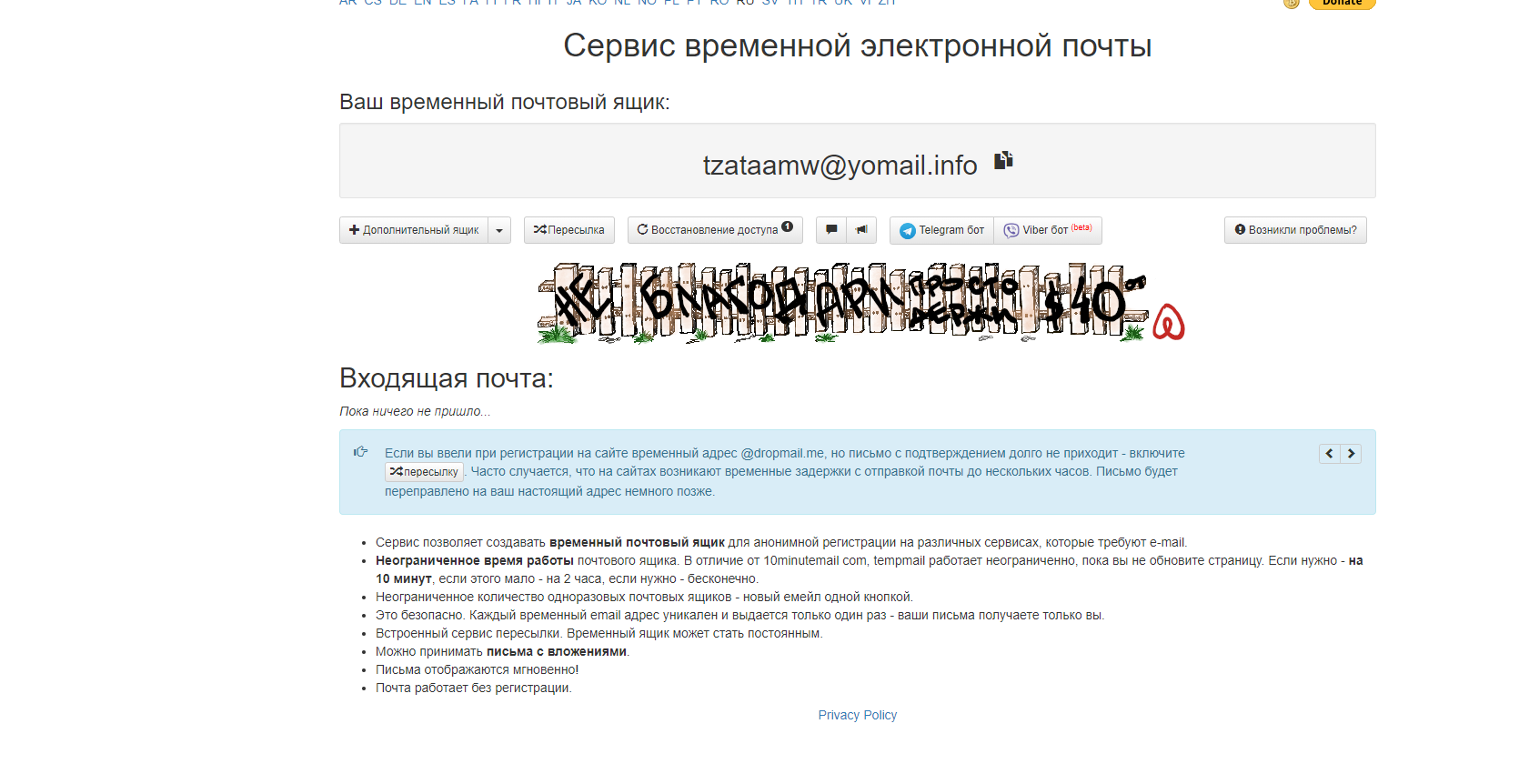Viewport: 1529px width, 784px height.
Task: Click the megaphone announcements icon
Action: [861, 230]
